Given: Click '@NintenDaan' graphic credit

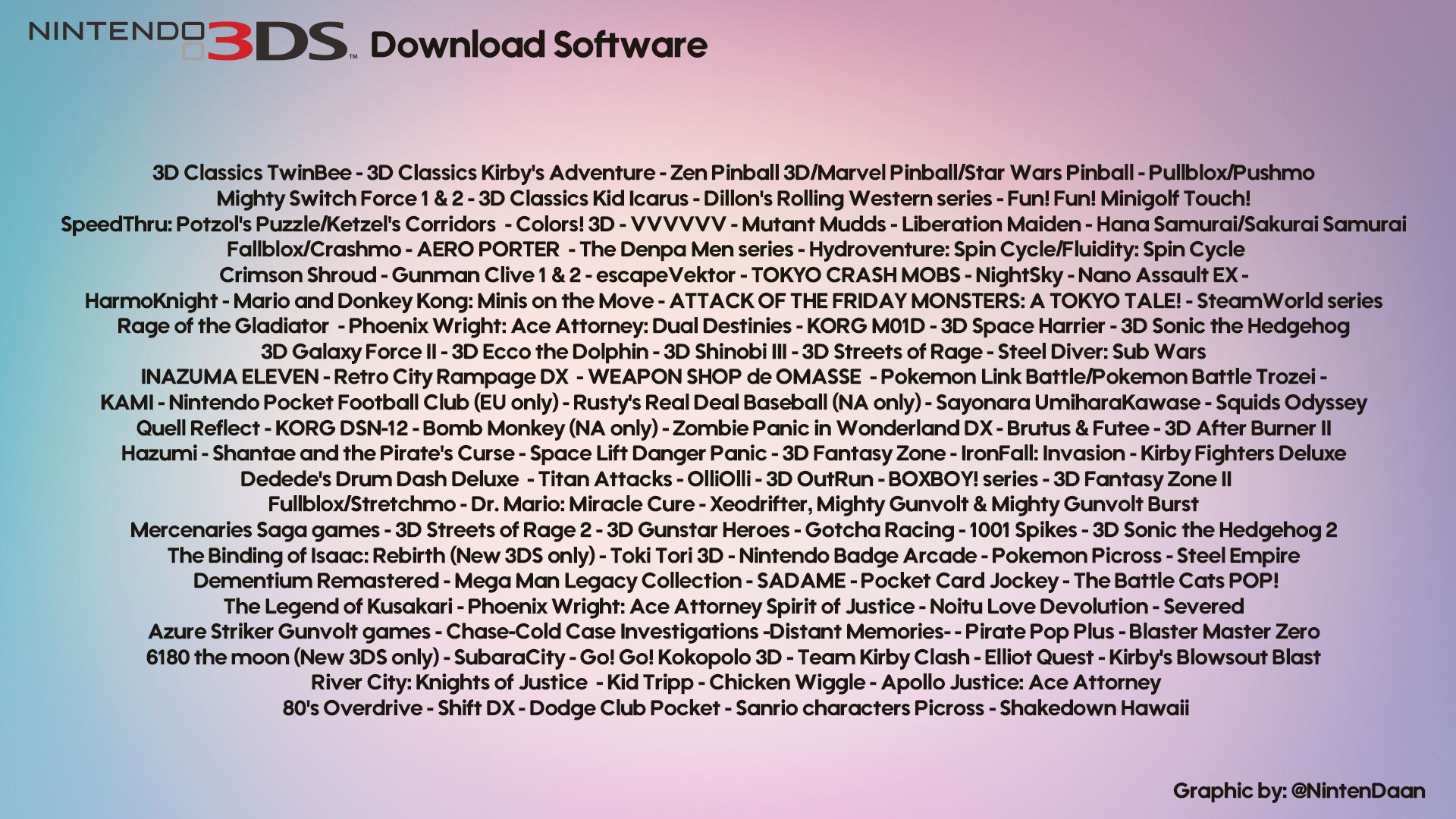Looking at the screenshot, I should [x=1357, y=791].
